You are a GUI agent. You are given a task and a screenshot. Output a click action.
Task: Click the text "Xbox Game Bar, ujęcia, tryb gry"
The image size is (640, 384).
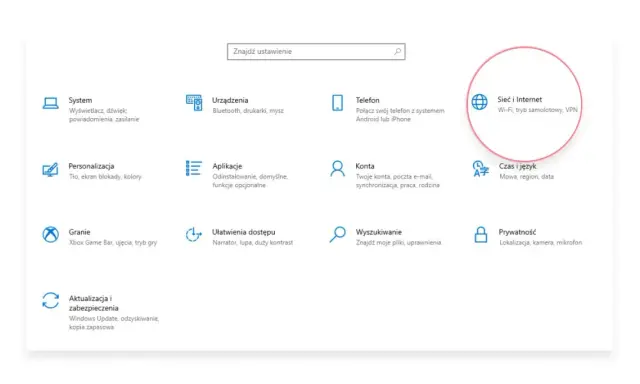(113, 242)
